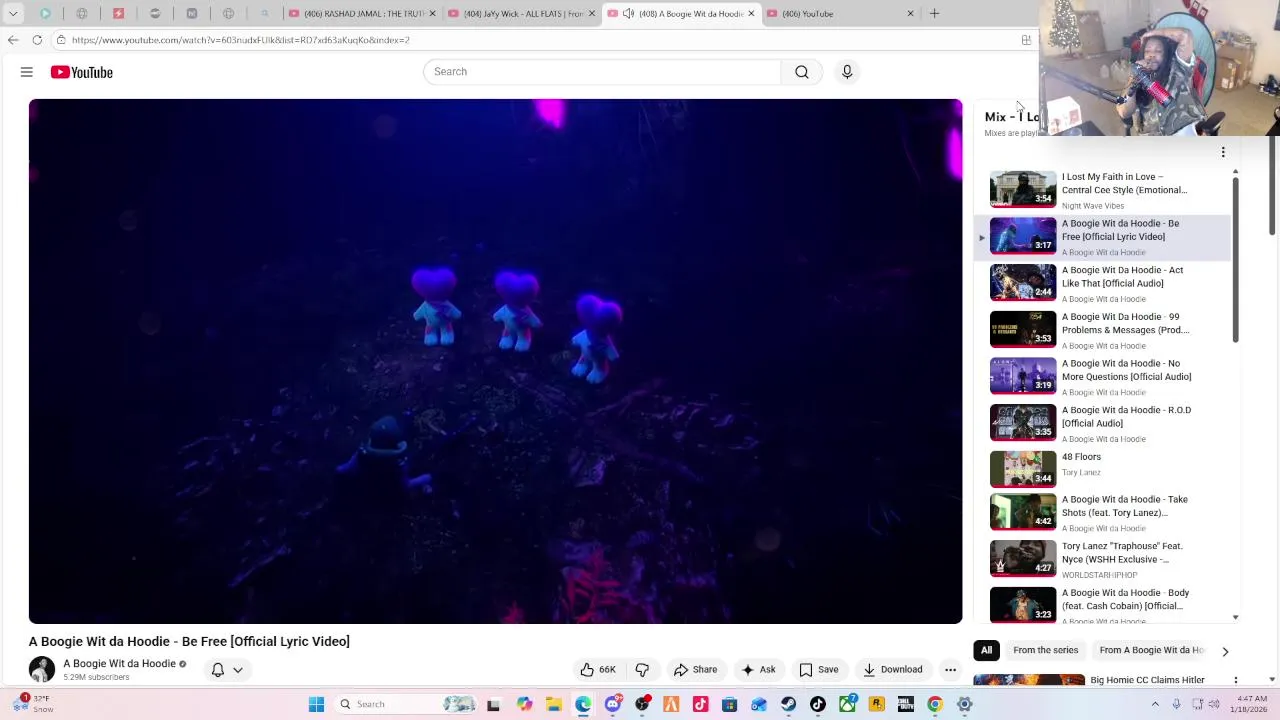
Task: Open Call of Duty from the taskbar
Action: [906, 704]
